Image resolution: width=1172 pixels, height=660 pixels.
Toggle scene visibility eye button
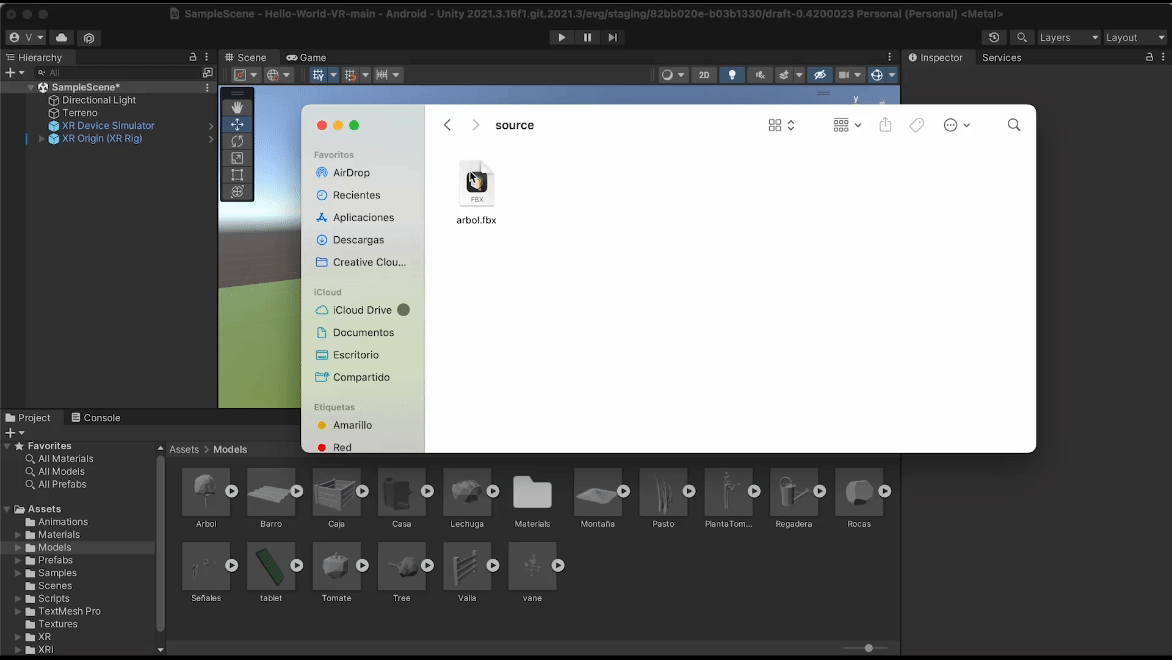pyautogui.click(x=819, y=75)
